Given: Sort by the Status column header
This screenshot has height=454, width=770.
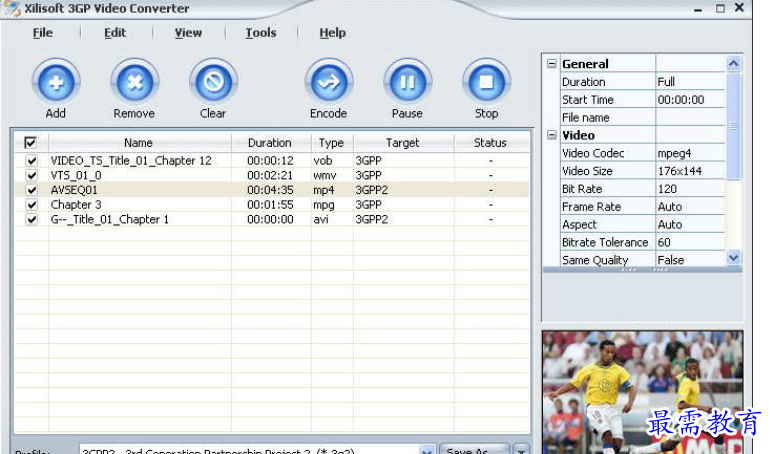Looking at the screenshot, I should coord(491,143).
